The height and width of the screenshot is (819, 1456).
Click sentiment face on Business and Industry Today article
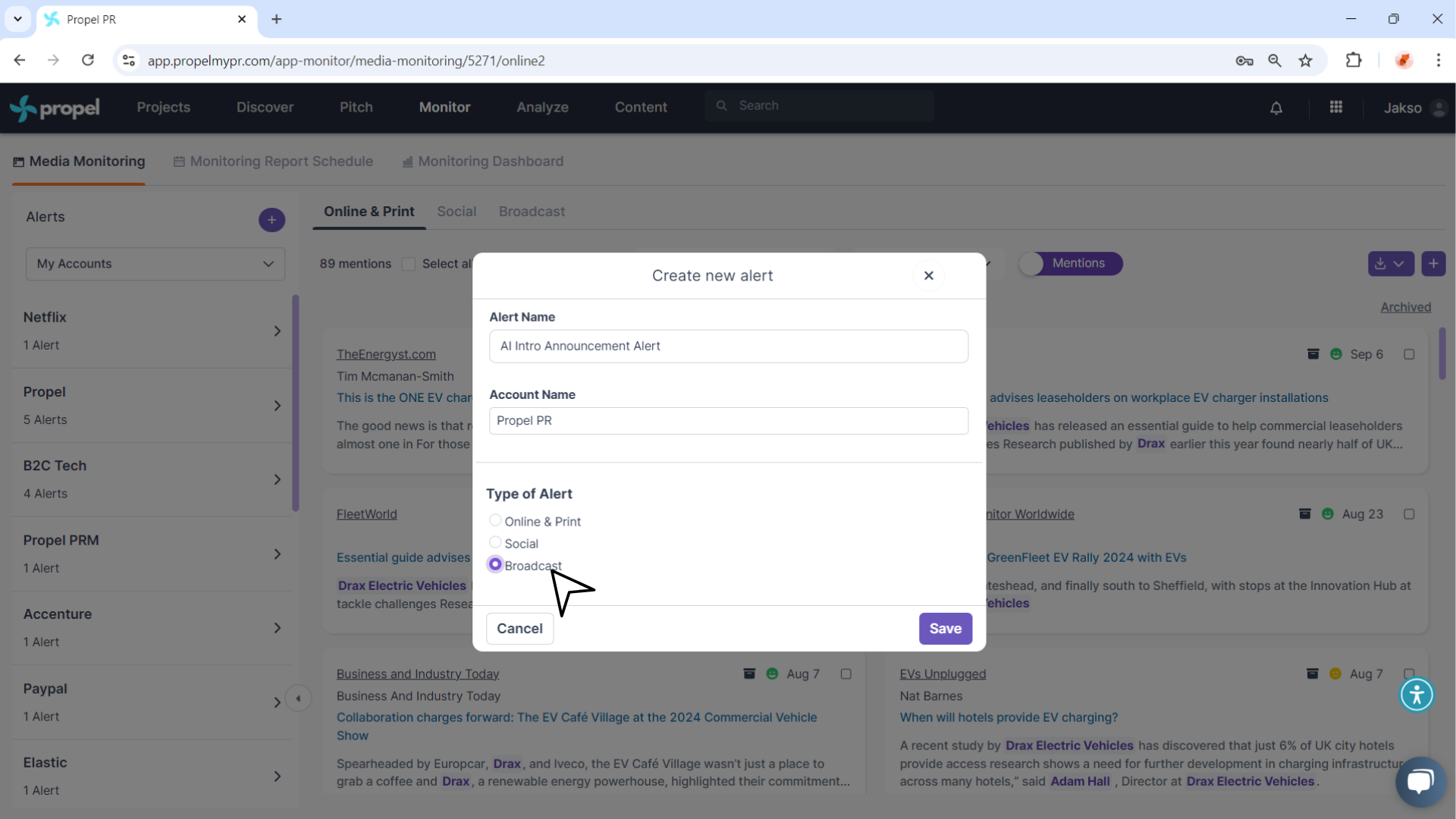click(x=772, y=673)
